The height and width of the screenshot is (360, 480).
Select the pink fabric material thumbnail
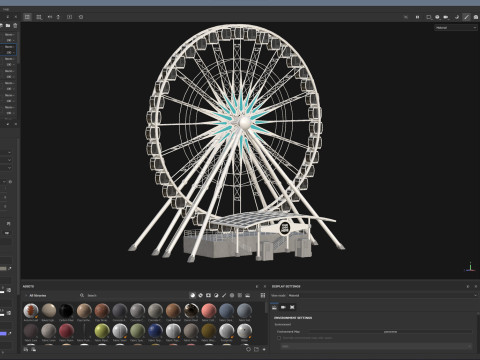coord(209,311)
